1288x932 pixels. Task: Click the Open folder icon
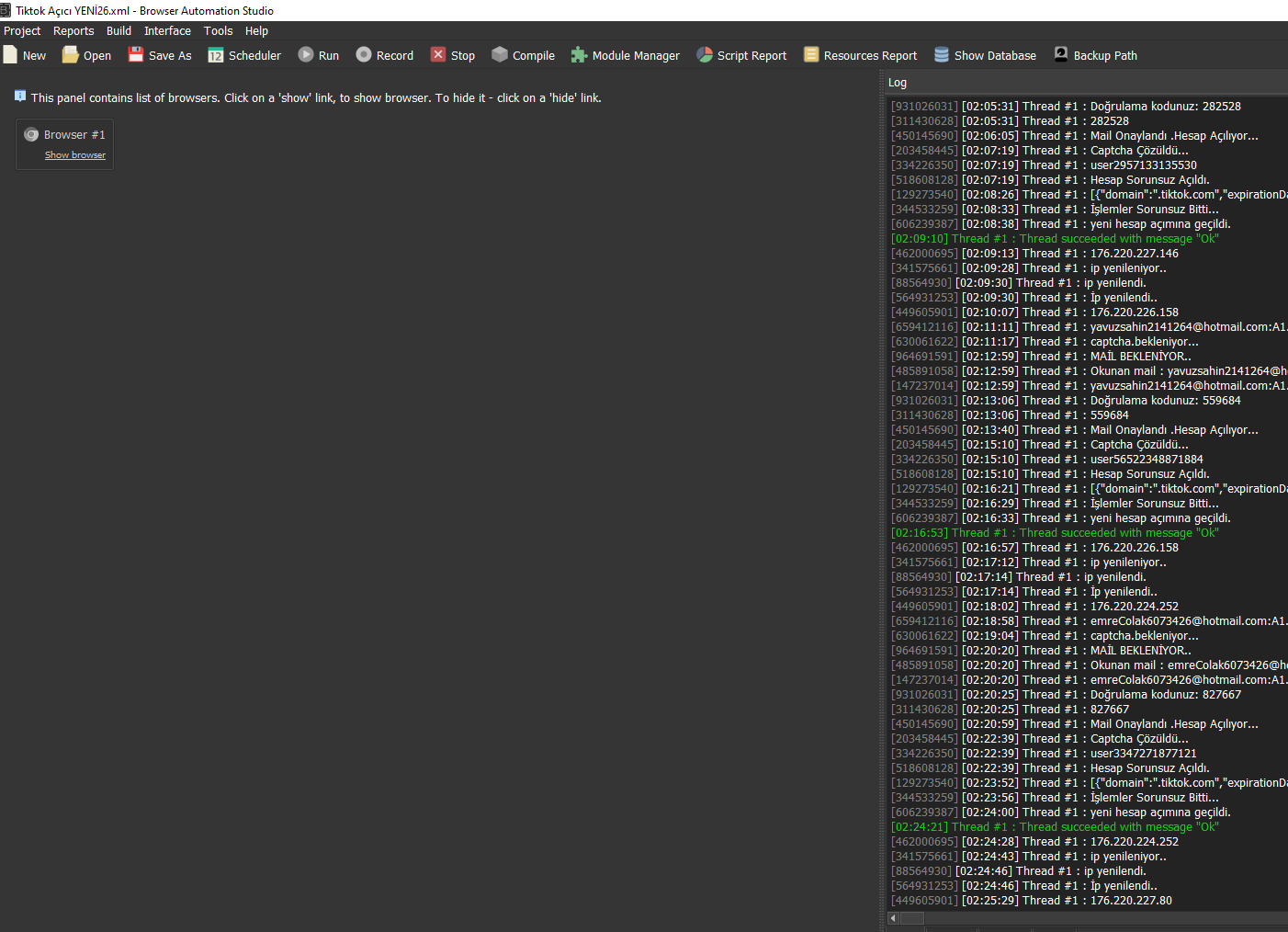coord(70,55)
